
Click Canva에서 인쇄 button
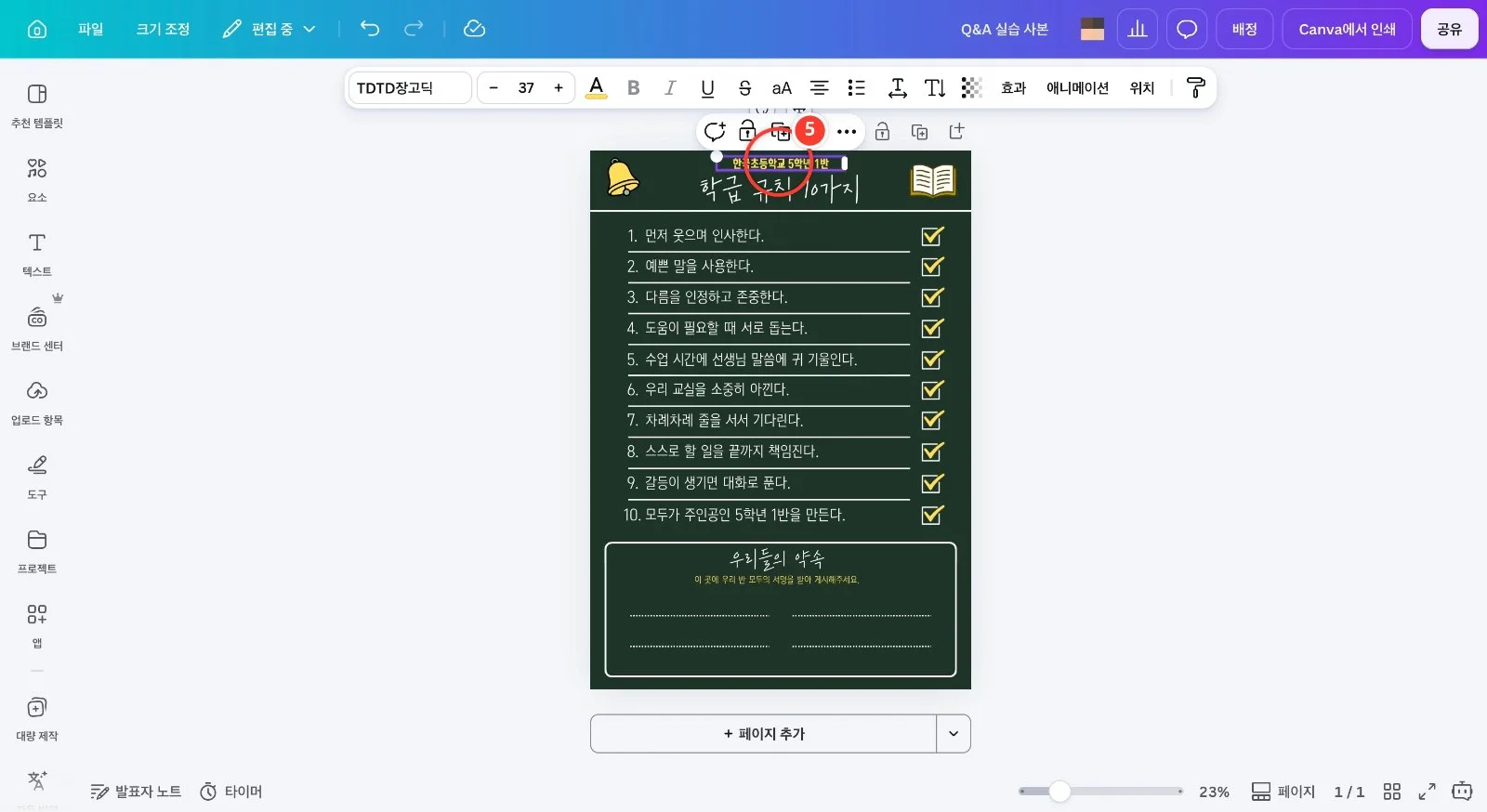click(1347, 29)
